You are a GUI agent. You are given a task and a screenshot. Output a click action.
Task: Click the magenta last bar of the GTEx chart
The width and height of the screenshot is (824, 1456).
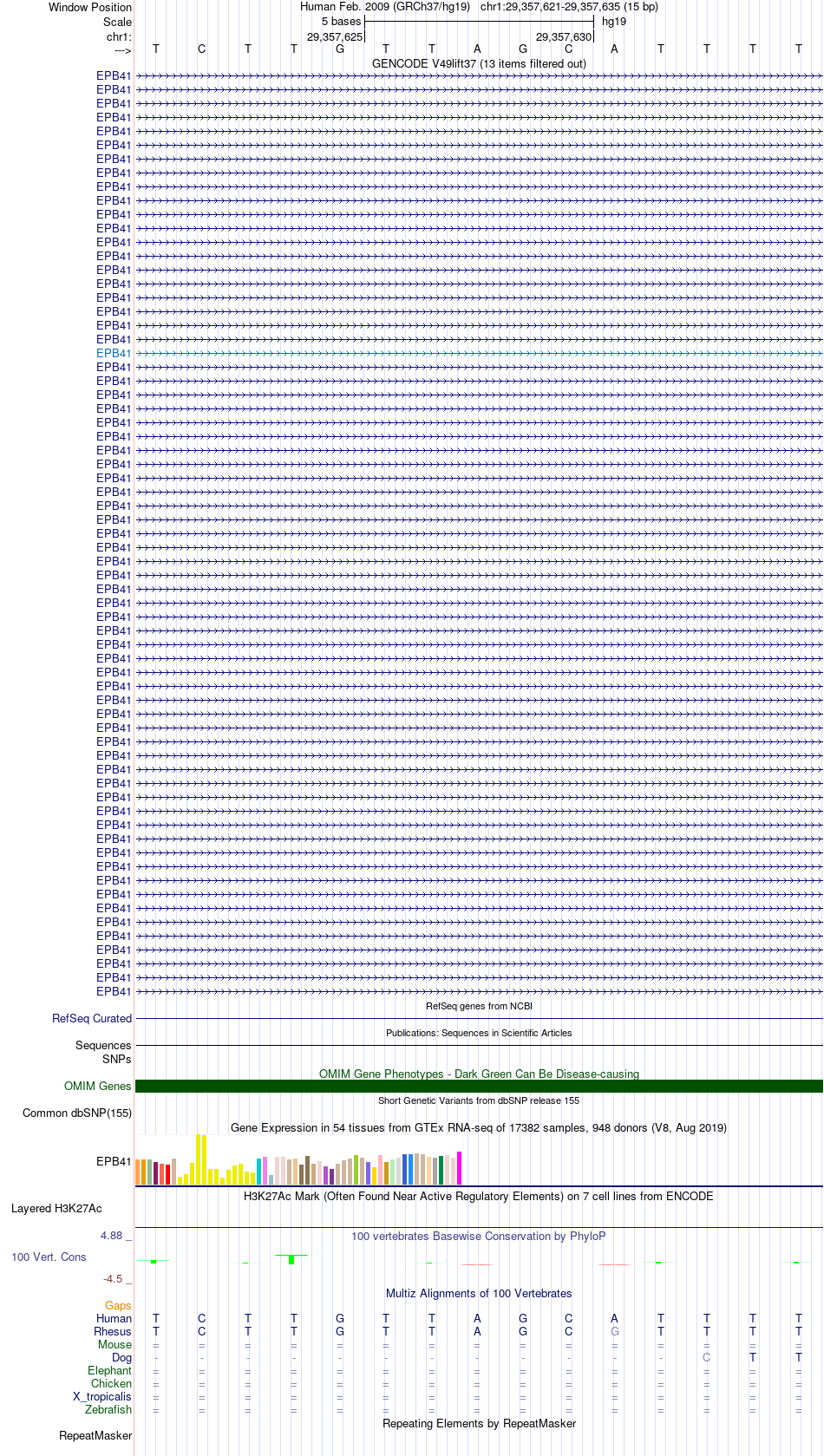[460, 1168]
